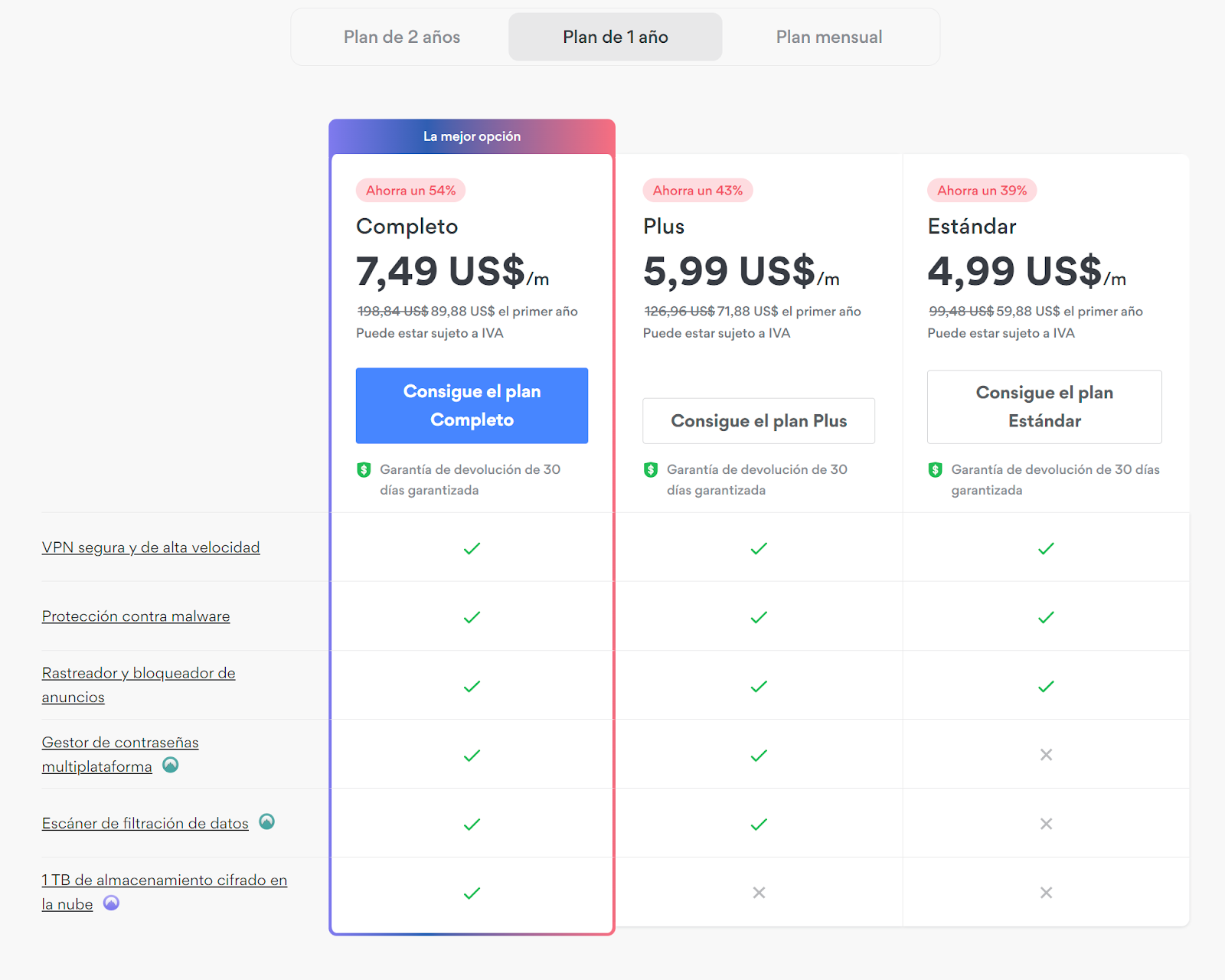This screenshot has width=1225, height=980.
Task: Click teal icon beside Escáner de filtración de datos
Action: (266, 822)
